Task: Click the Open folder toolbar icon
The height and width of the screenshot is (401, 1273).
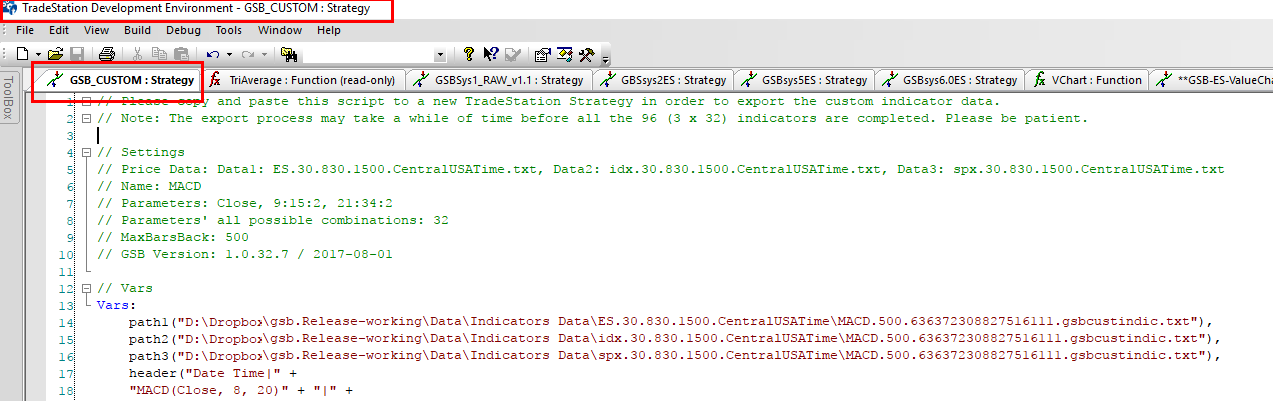Action: point(56,54)
